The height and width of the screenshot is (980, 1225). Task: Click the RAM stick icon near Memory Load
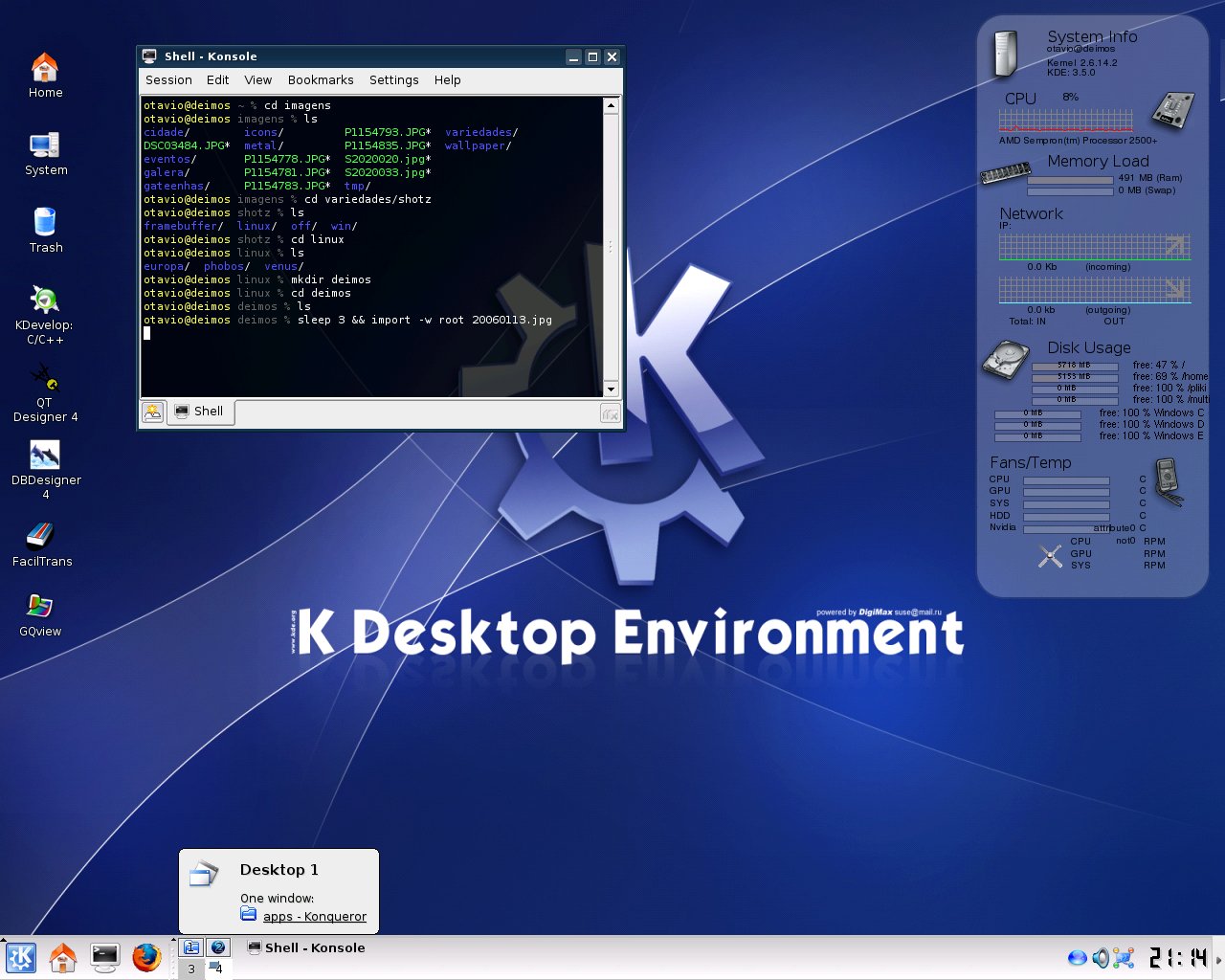tap(1005, 173)
